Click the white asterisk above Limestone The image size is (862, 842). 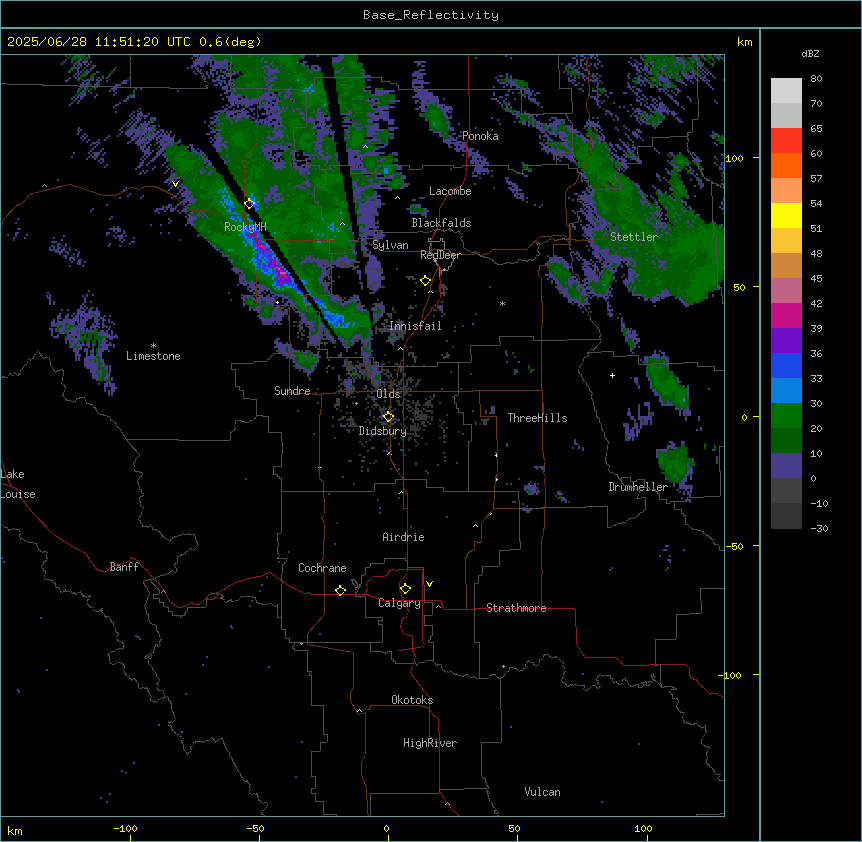tap(153, 345)
